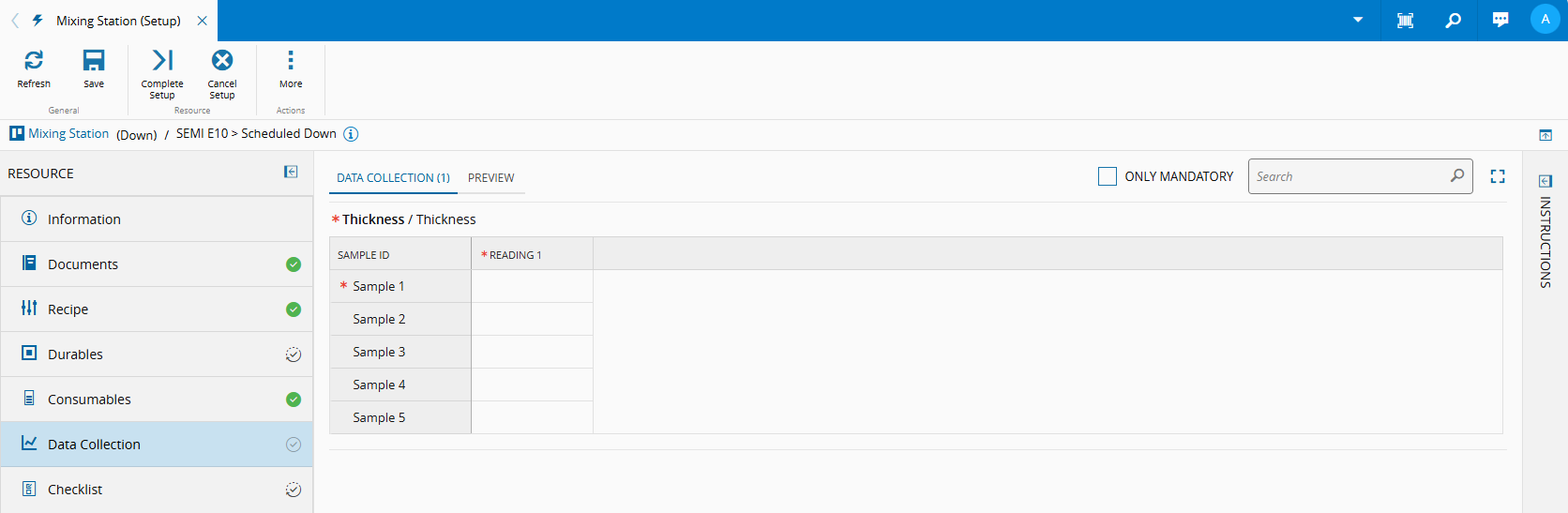
Task: Expand the Instructions side panel
Action: [x=1545, y=181]
